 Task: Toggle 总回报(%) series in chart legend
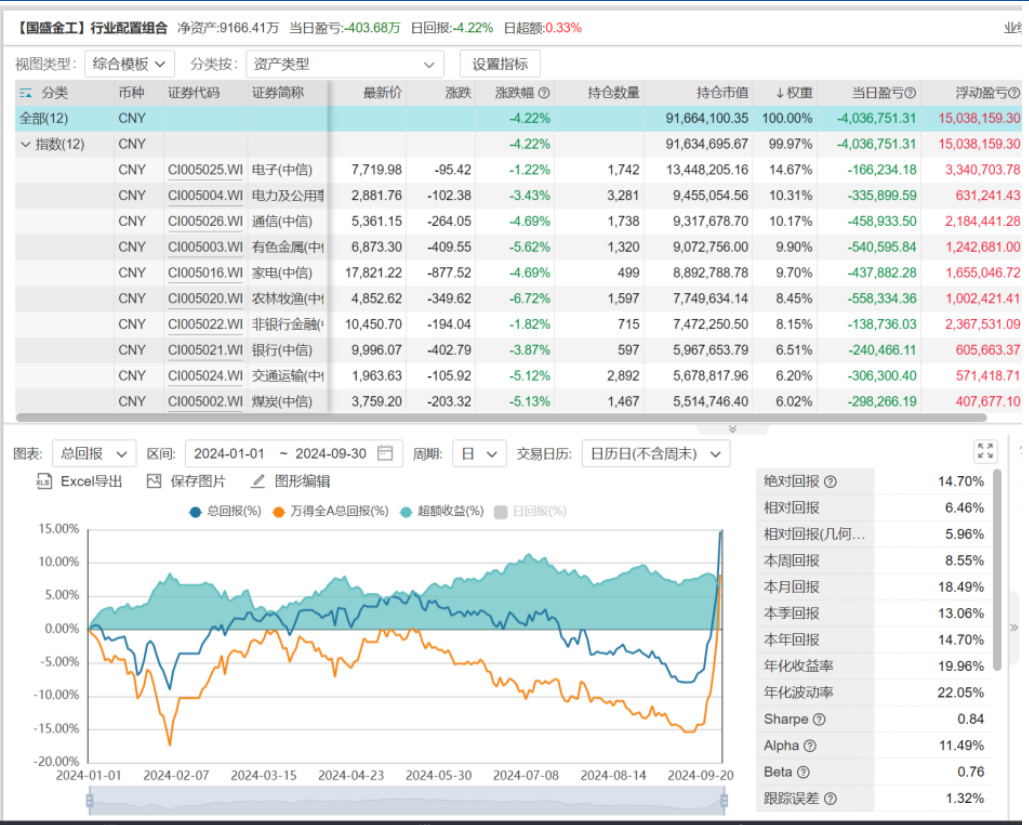pos(224,511)
